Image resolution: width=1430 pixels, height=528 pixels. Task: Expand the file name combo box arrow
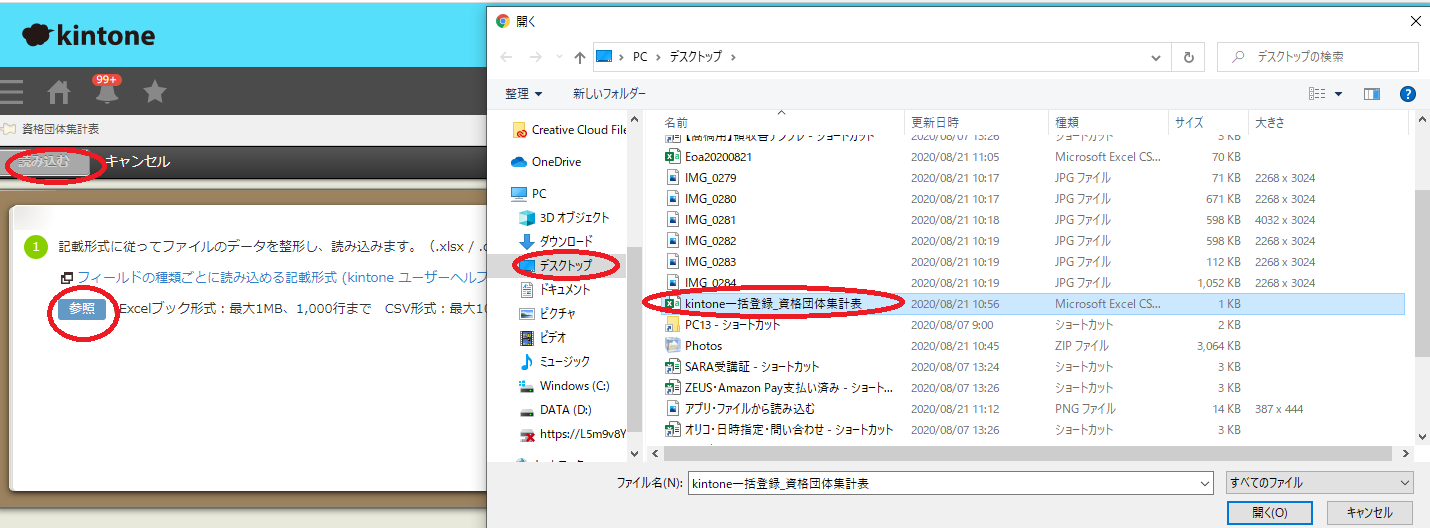(1204, 483)
